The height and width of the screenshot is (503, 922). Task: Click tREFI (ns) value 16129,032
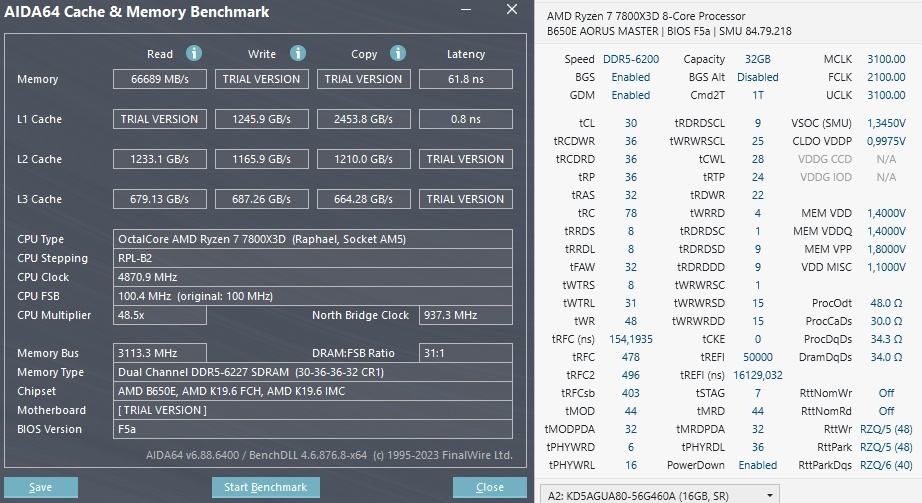758,375
